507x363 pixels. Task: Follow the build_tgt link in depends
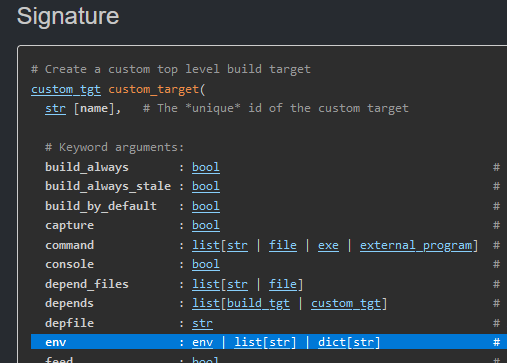pos(258,303)
